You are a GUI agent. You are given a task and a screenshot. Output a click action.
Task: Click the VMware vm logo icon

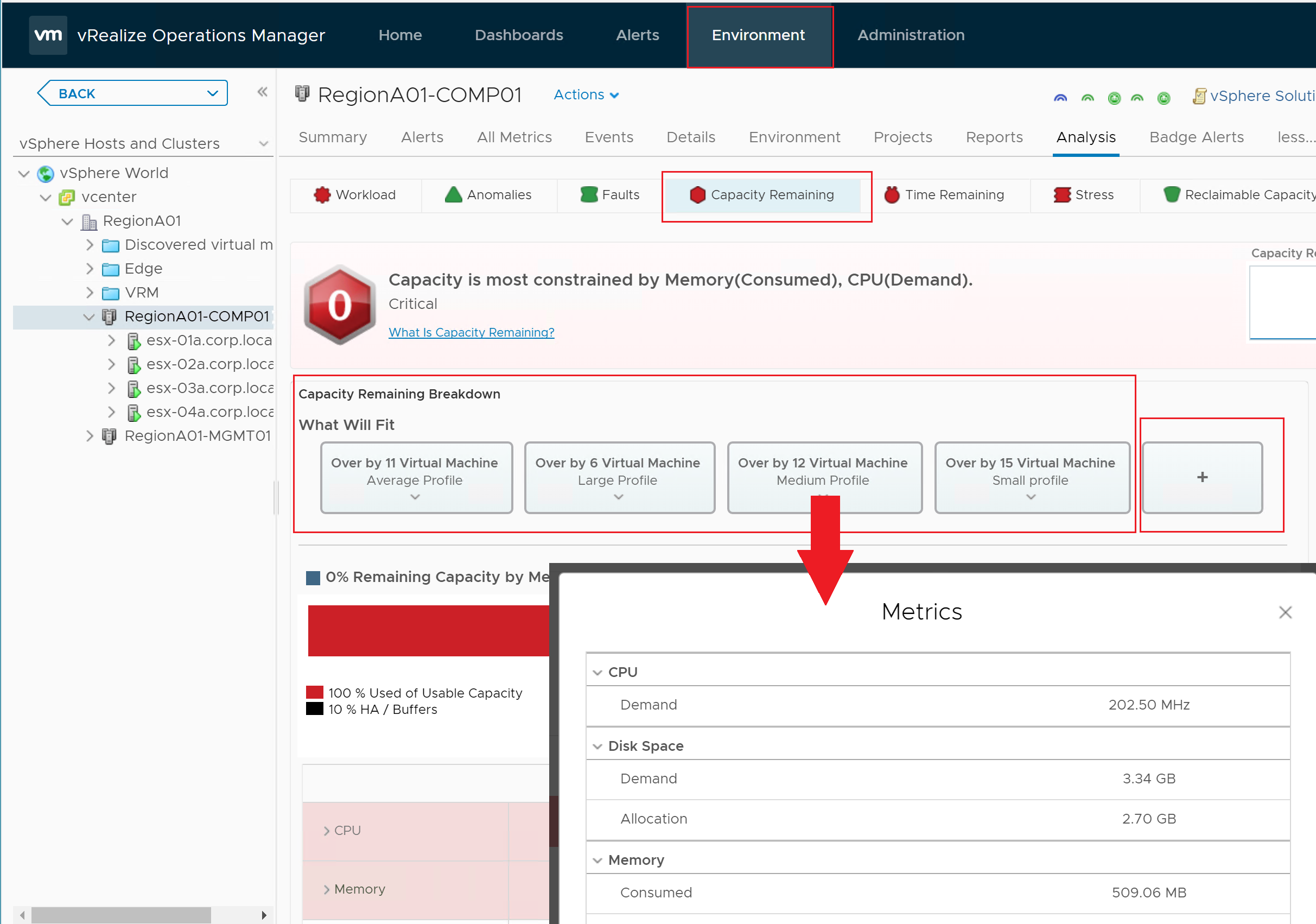coord(48,35)
